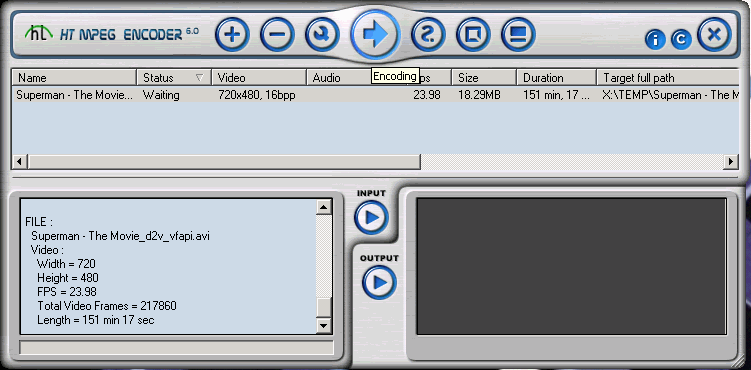Click the round 'C' icon
This screenshot has width=751, height=370.
(x=681, y=40)
